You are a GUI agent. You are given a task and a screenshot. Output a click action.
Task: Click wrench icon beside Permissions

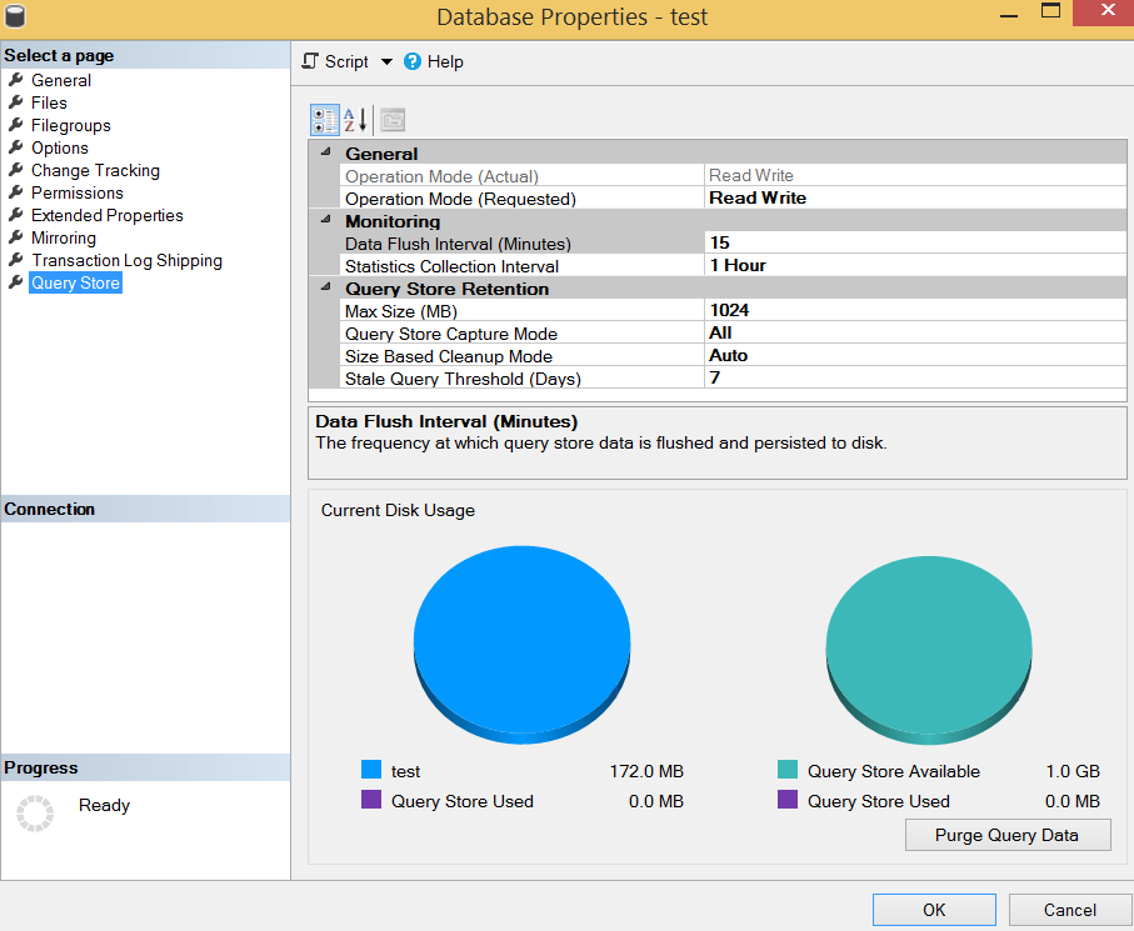16,192
